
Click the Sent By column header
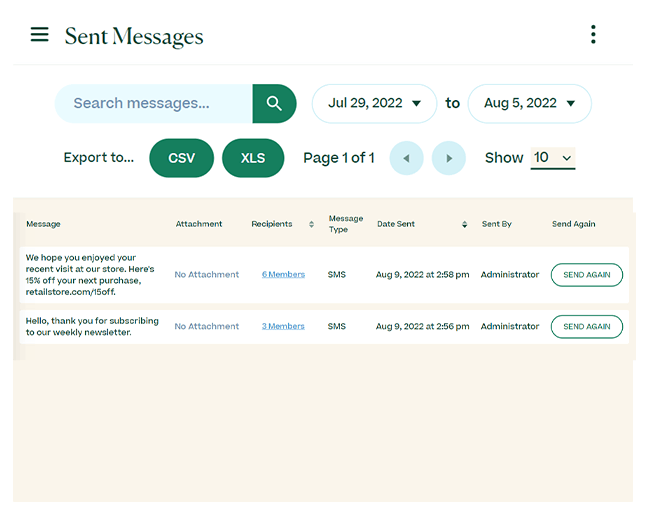click(x=497, y=224)
